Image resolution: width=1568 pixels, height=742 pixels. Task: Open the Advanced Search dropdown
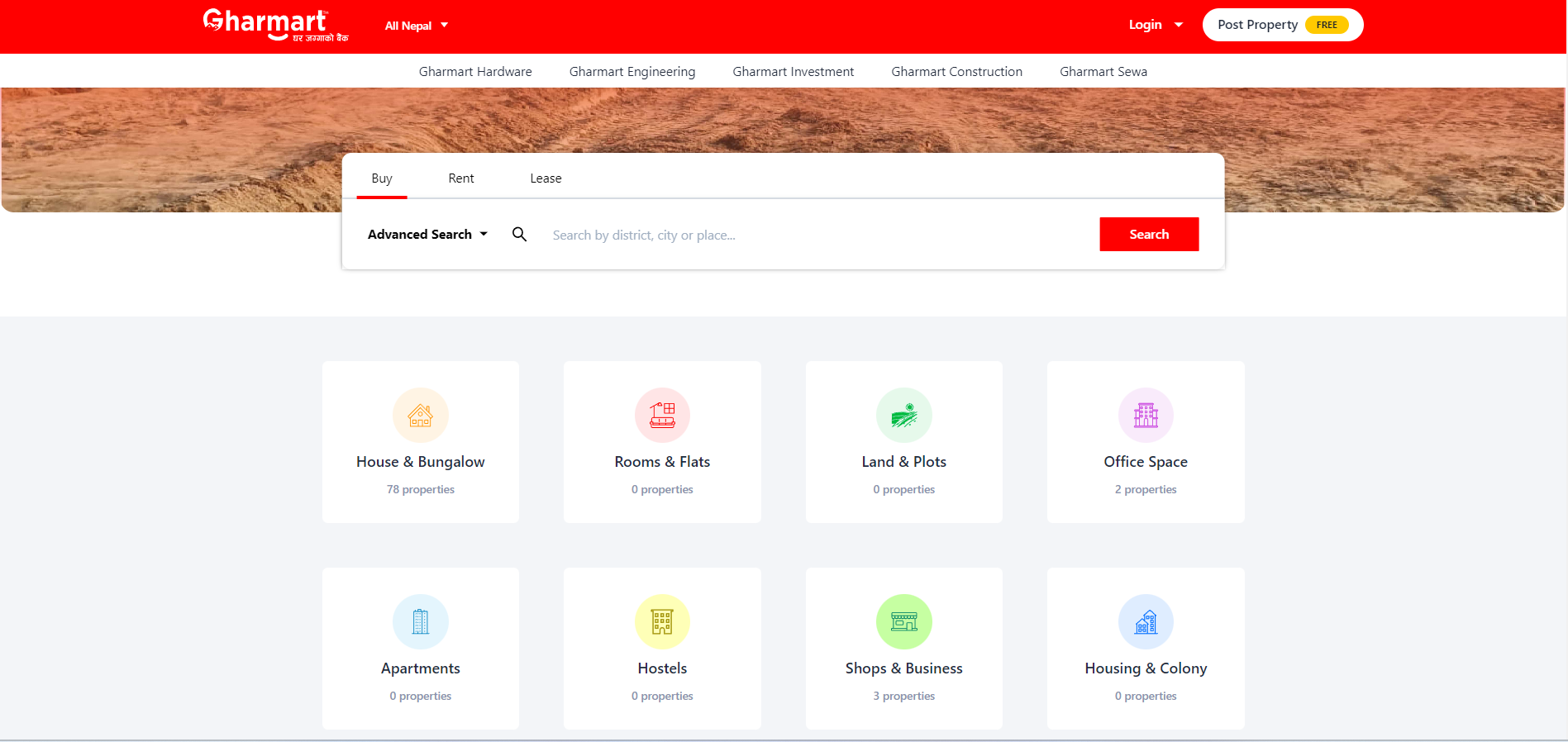pyautogui.click(x=427, y=235)
